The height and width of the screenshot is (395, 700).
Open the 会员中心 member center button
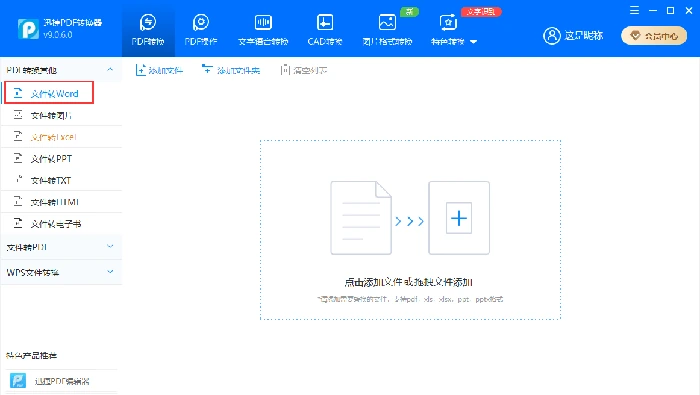654,36
